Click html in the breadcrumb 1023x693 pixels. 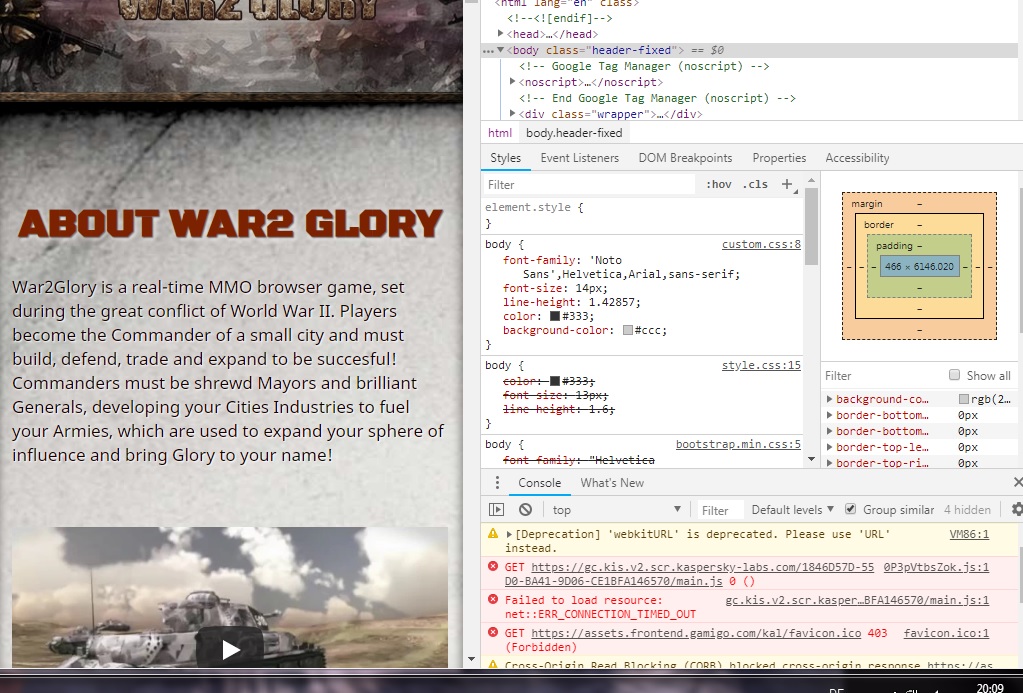click(x=500, y=133)
